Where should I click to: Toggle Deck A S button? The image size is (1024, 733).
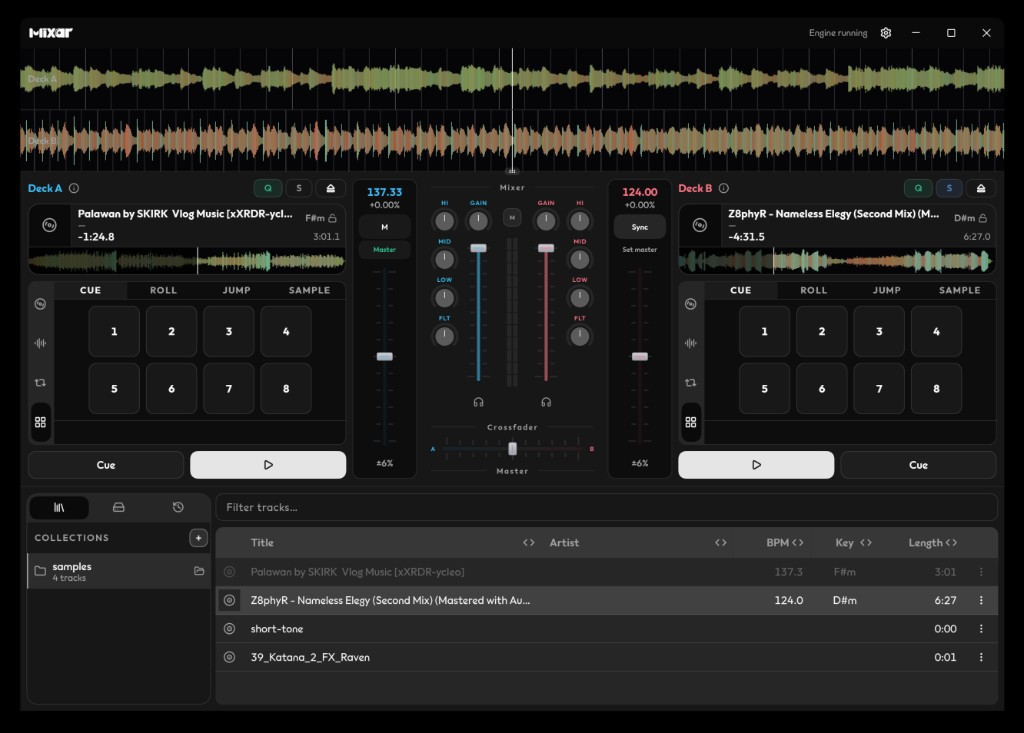[299, 188]
